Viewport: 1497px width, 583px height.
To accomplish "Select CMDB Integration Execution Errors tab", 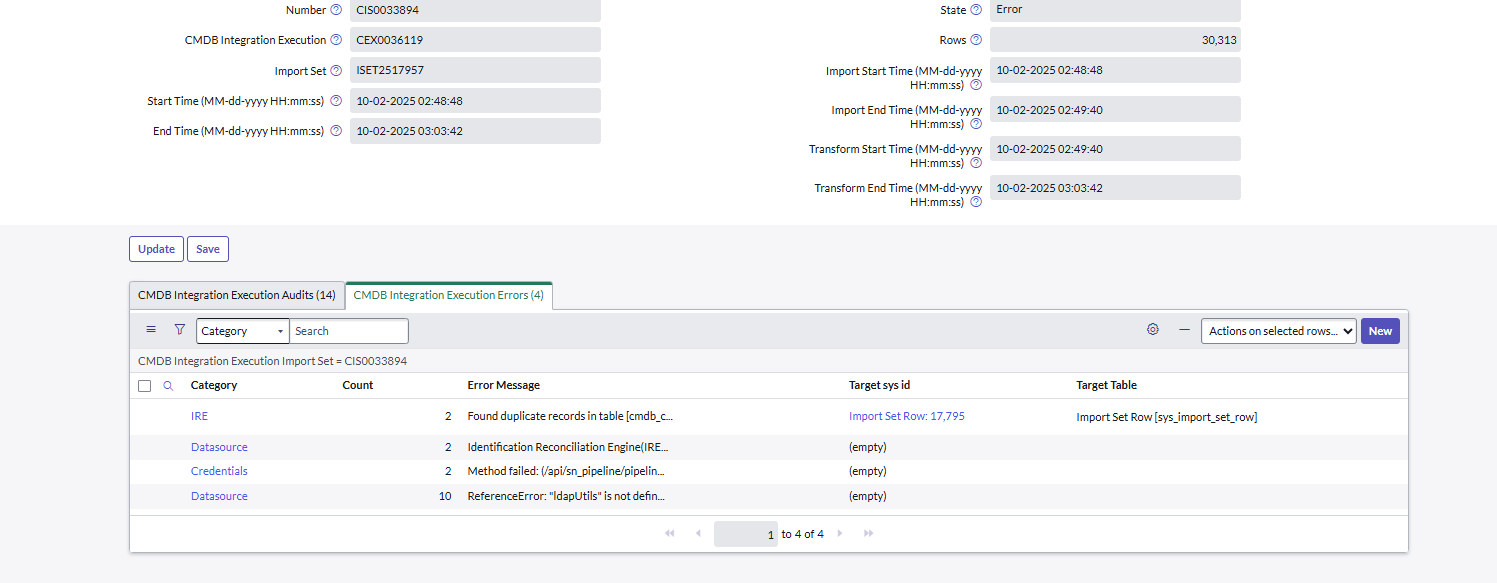I will tap(448, 296).
